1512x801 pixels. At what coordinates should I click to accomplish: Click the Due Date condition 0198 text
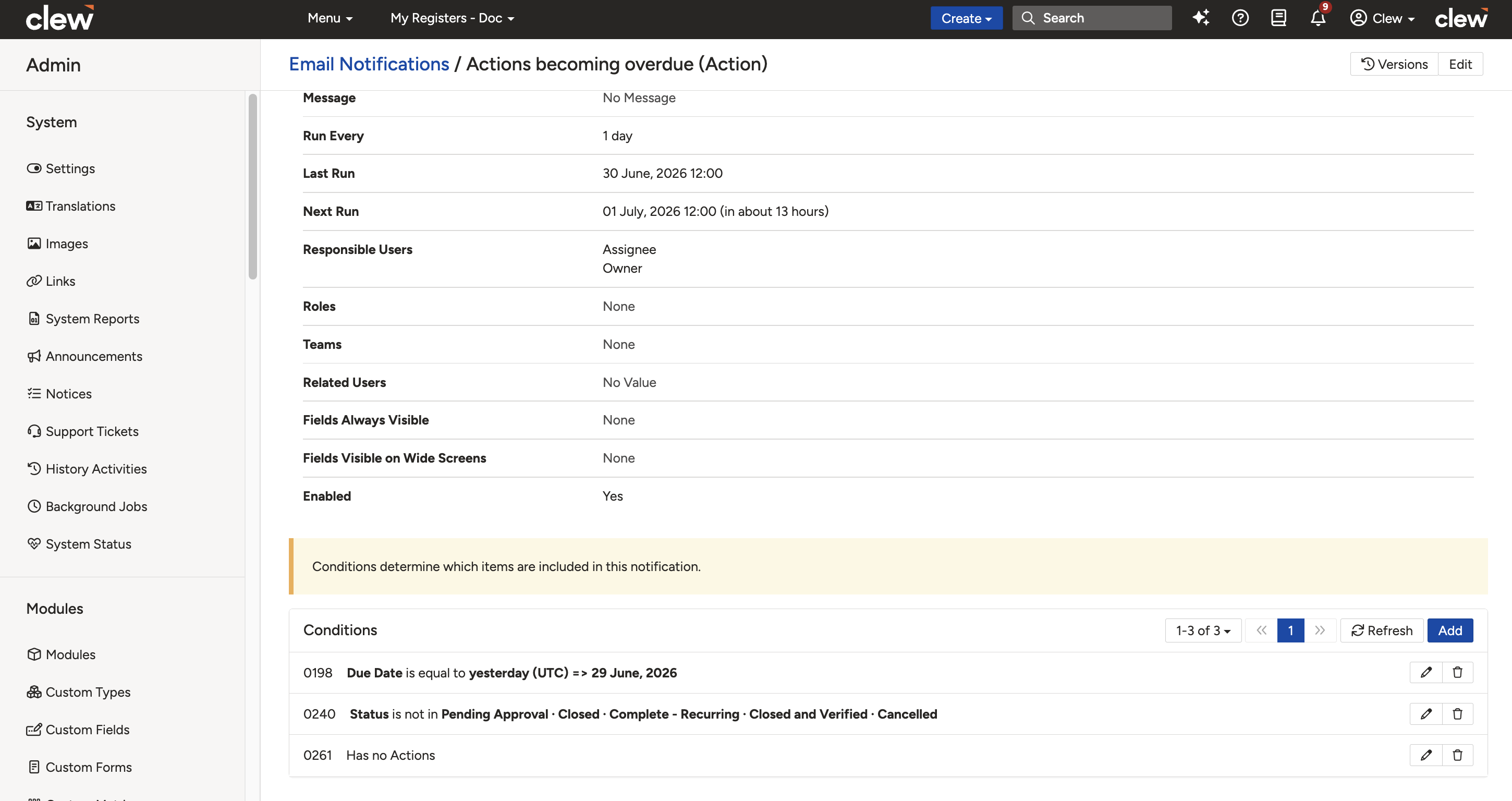pyautogui.click(x=511, y=672)
